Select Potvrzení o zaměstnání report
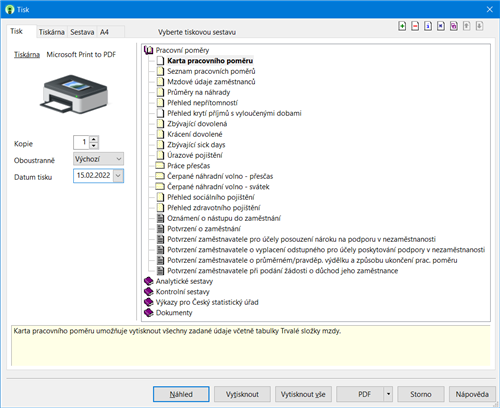Screen dimensions: 500x408 point(204,229)
